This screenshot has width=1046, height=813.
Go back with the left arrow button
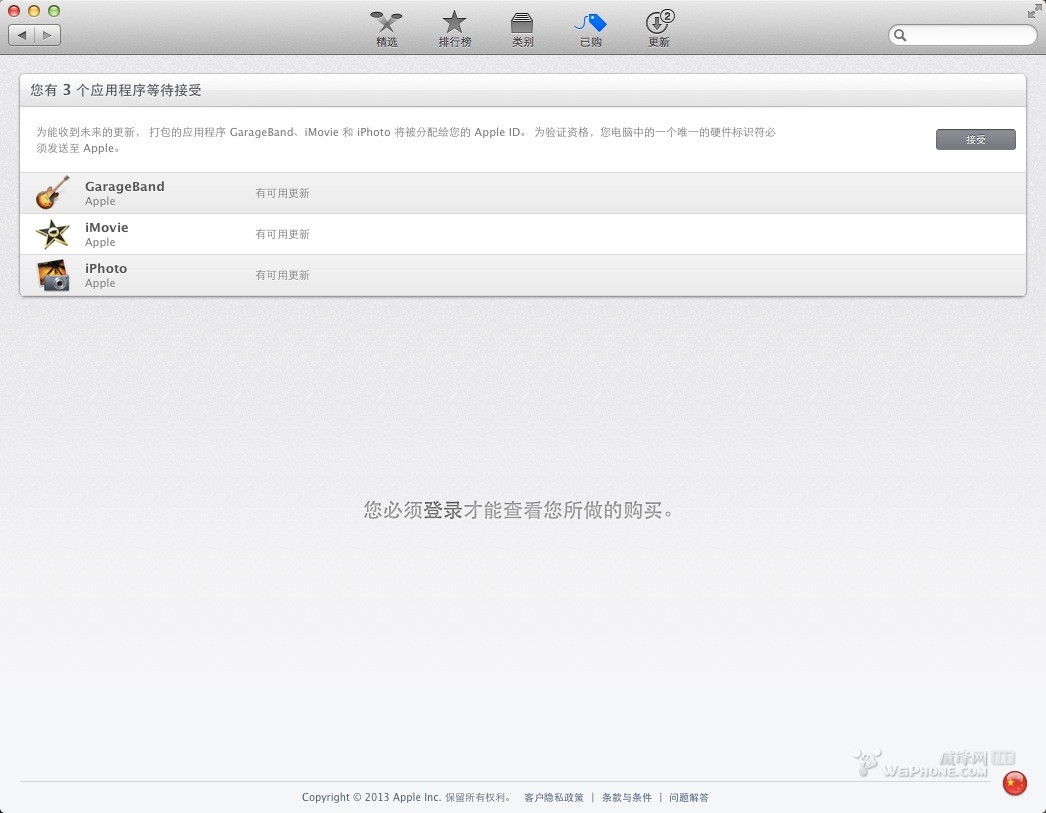pos(21,35)
